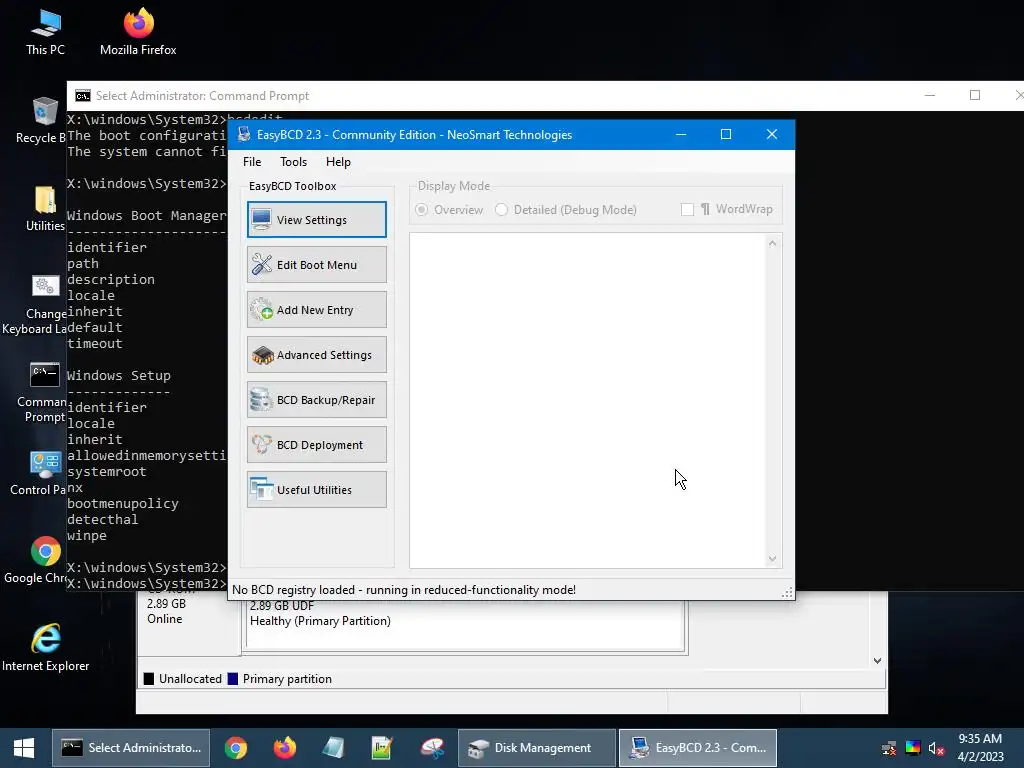Click the network tray icon
The image size is (1024, 768).
pos(889,748)
